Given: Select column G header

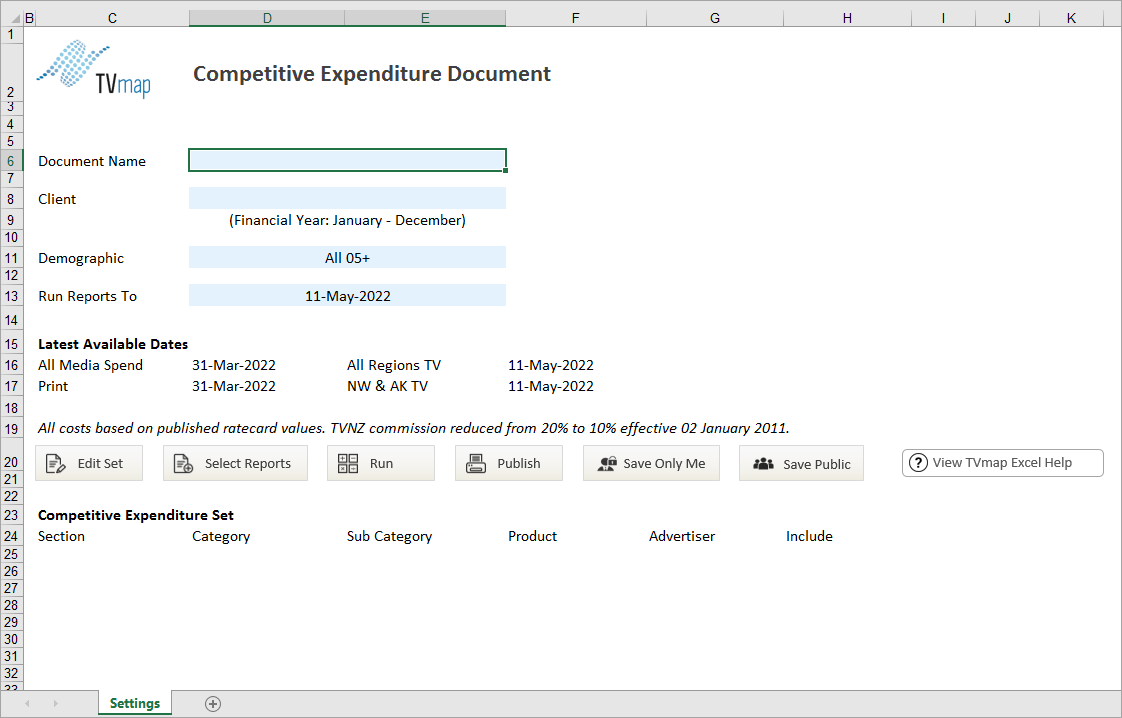Looking at the screenshot, I should pyautogui.click(x=715, y=18).
